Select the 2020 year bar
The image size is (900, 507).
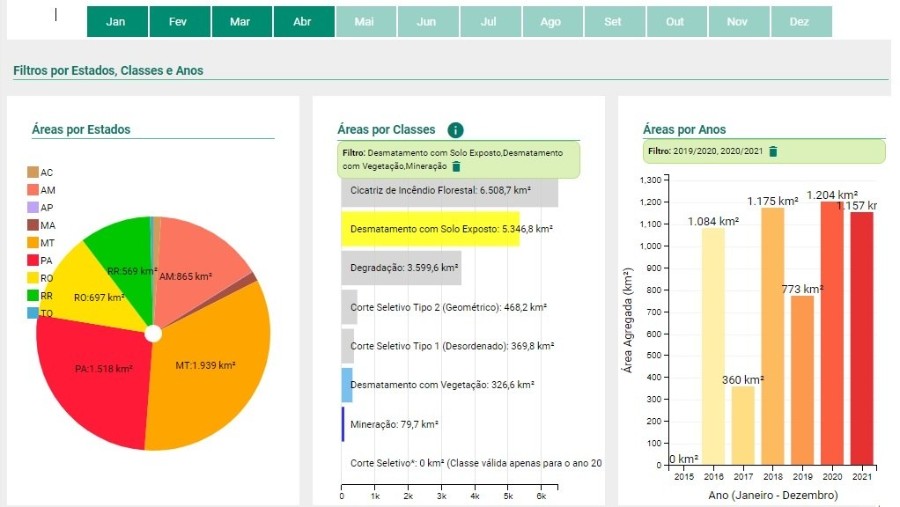click(x=832, y=333)
